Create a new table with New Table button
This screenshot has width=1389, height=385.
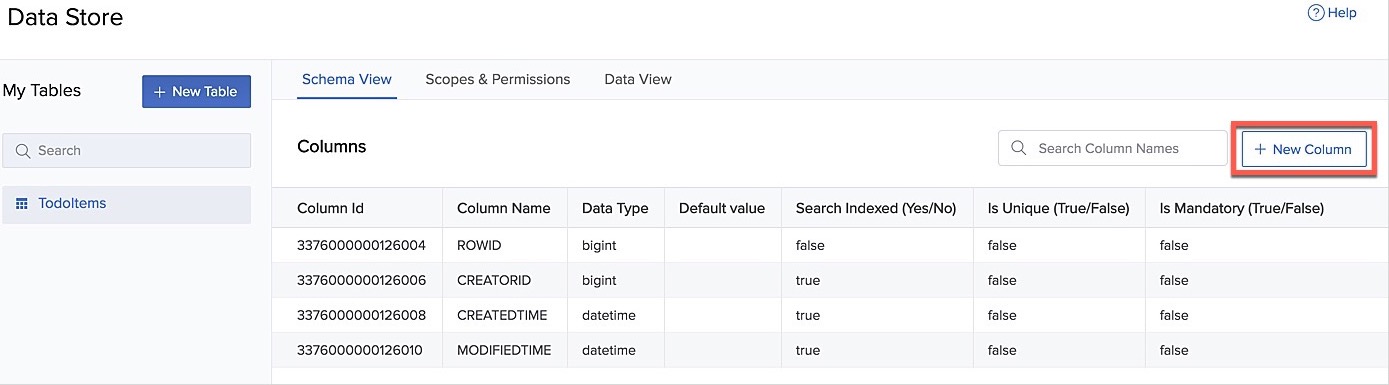pos(196,91)
